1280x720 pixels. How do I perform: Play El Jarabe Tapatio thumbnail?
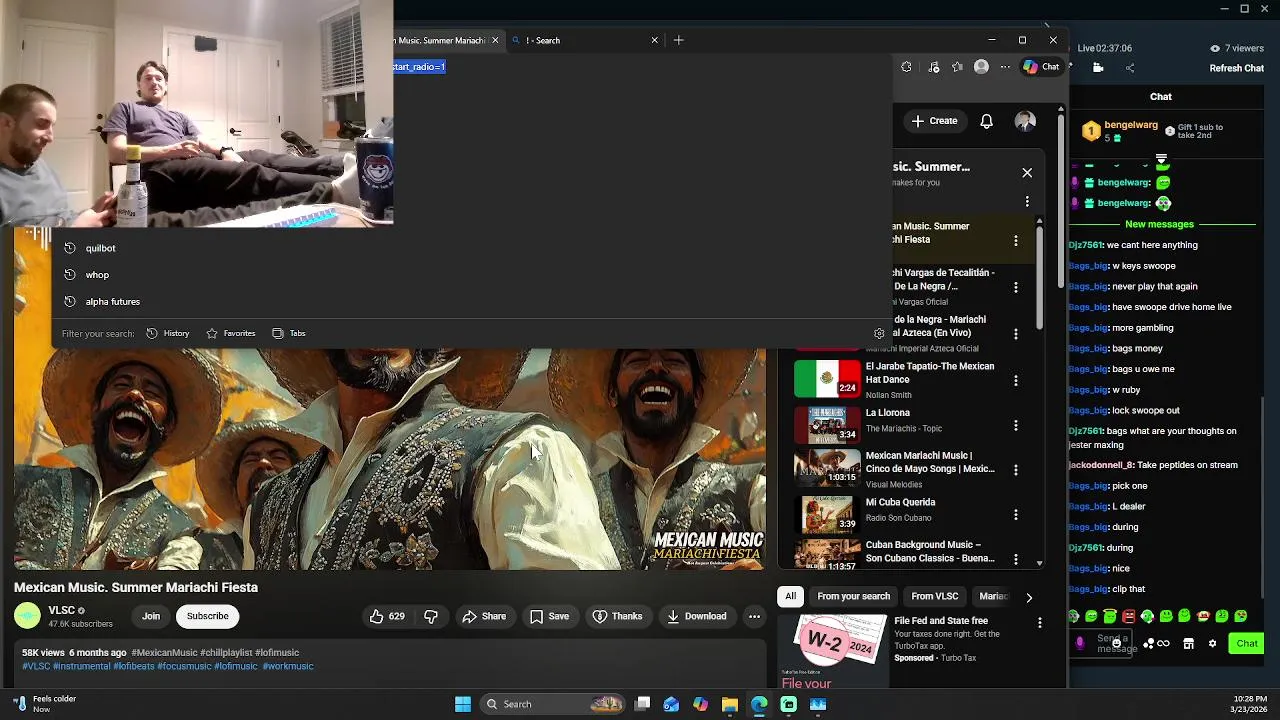pos(827,379)
